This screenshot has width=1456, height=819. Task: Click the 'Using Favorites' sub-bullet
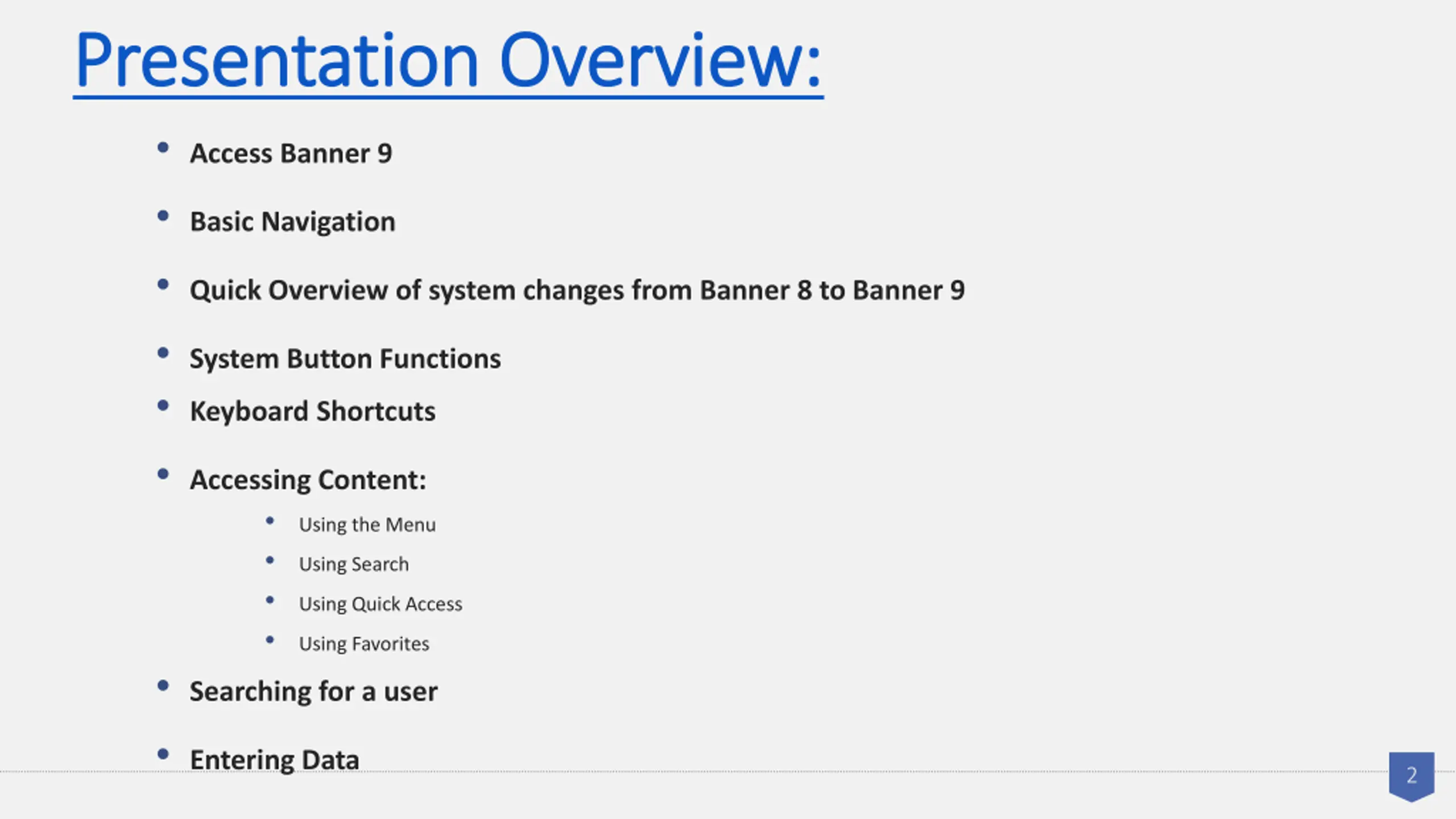pos(364,644)
